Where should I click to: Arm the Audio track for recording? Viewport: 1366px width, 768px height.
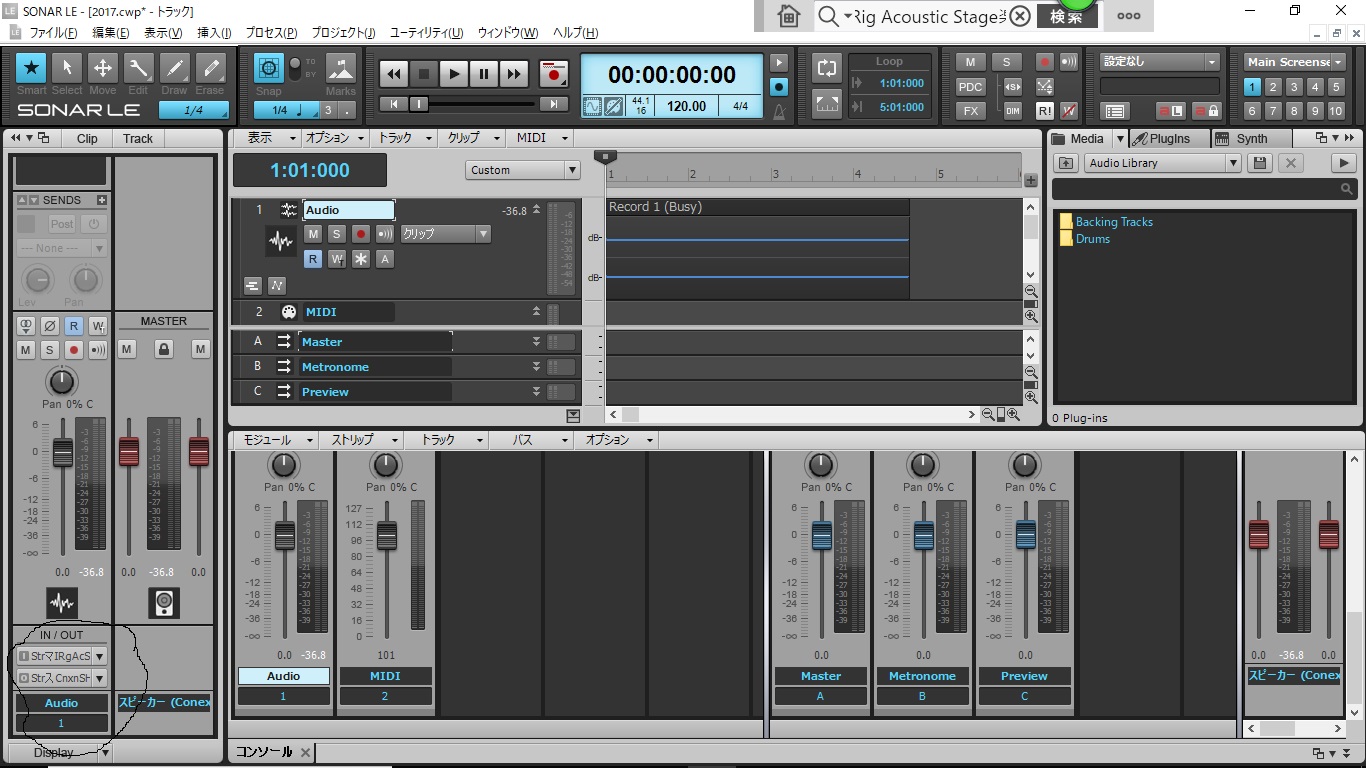pos(361,234)
